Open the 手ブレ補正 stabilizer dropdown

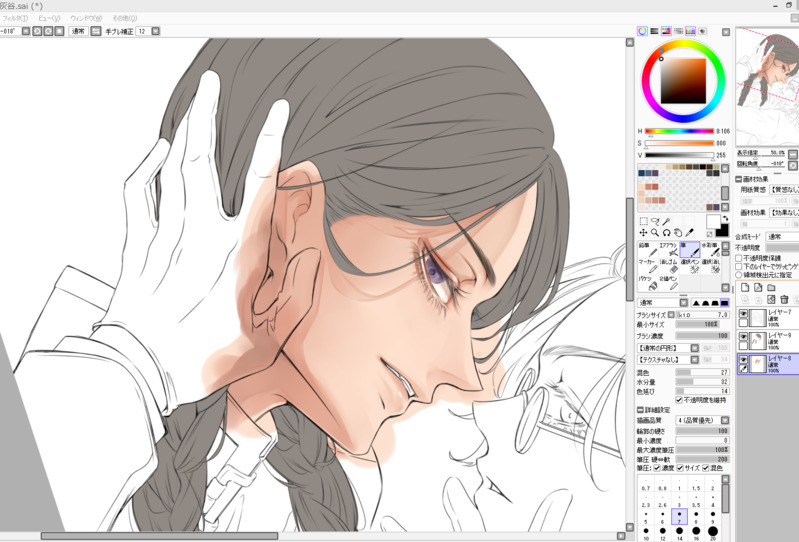pyautogui.click(x=156, y=31)
